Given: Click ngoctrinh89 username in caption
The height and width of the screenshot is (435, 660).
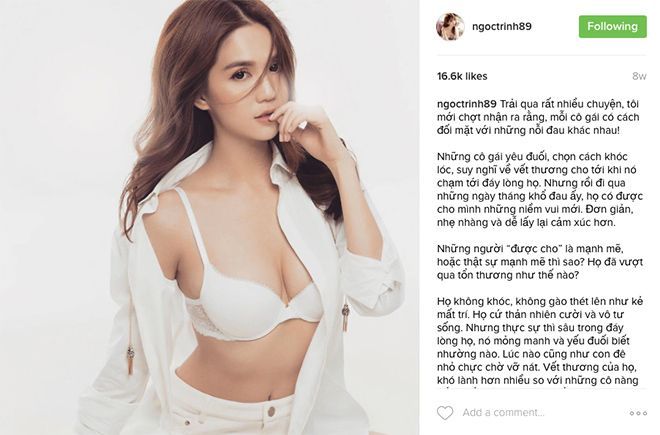Looking at the screenshot, I should pyautogui.click(x=467, y=104).
